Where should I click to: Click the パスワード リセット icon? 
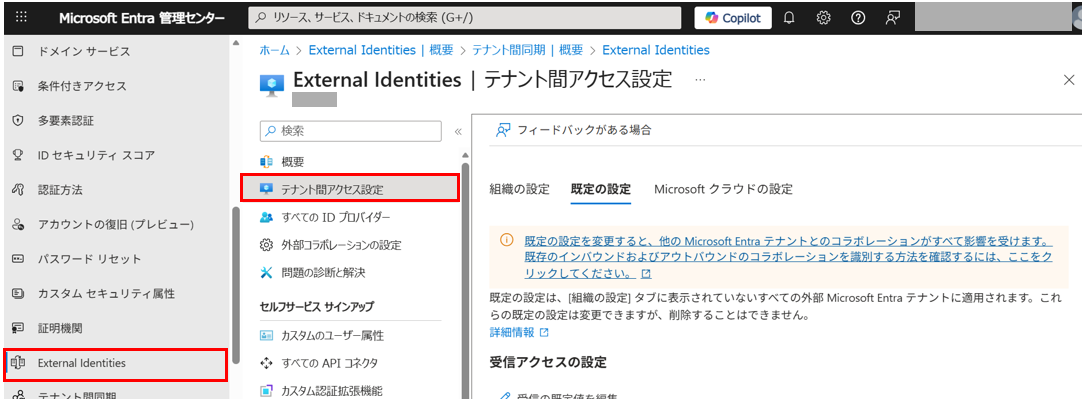tap(19, 259)
